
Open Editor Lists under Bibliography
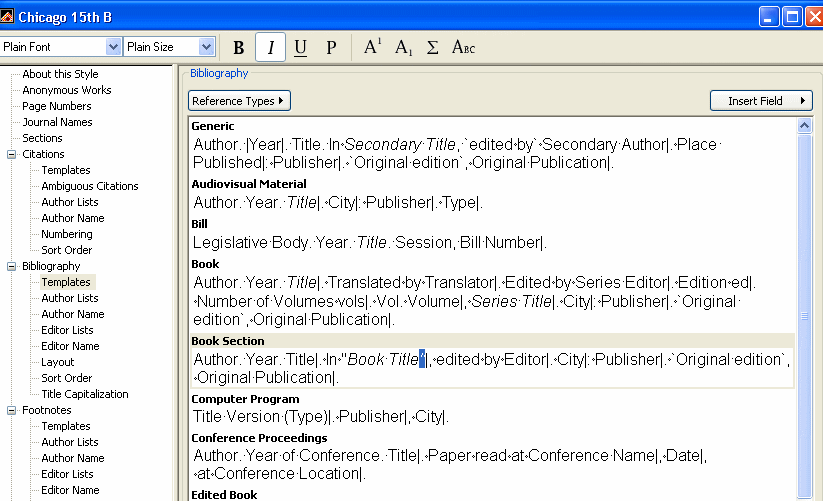[67, 330]
